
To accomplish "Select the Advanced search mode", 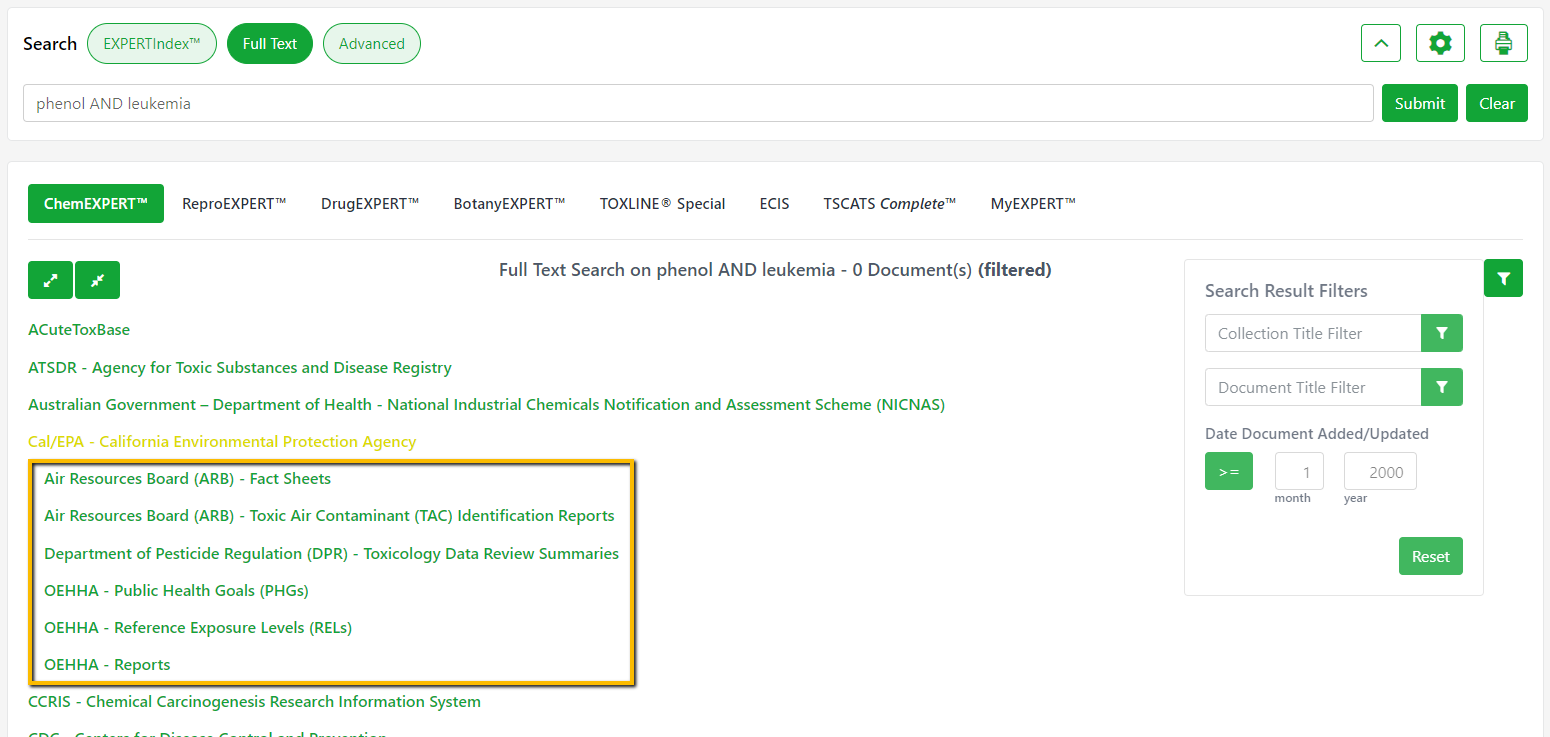I will click(x=371, y=44).
